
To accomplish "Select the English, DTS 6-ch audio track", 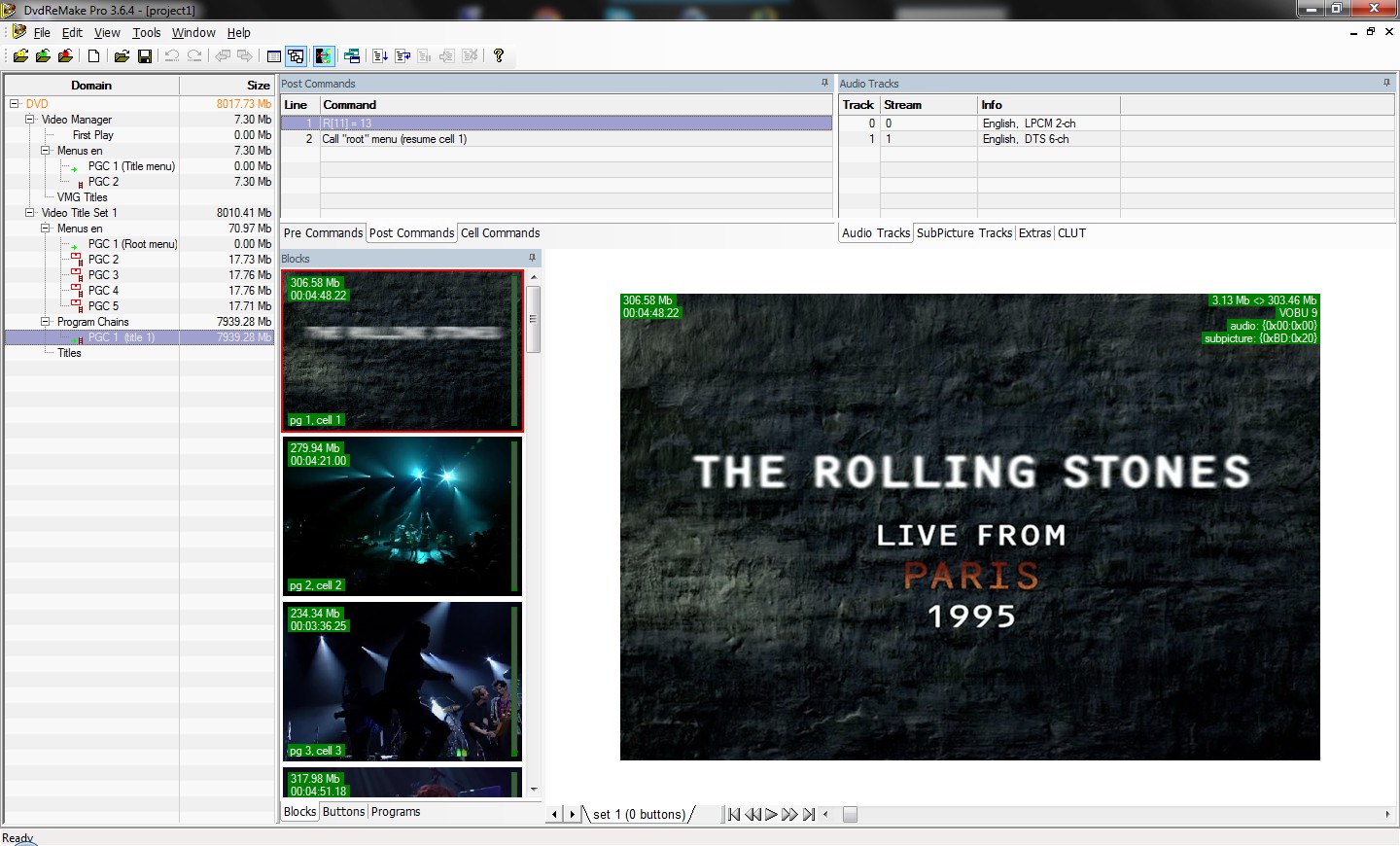I will [1115, 139].
